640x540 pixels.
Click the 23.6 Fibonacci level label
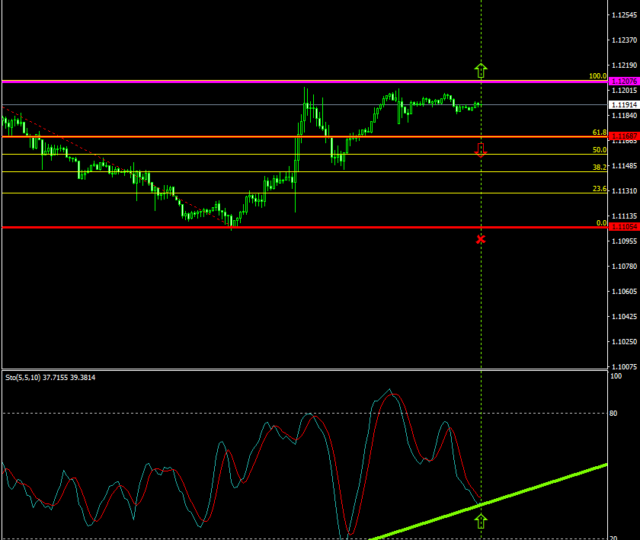tap(599, 189)
